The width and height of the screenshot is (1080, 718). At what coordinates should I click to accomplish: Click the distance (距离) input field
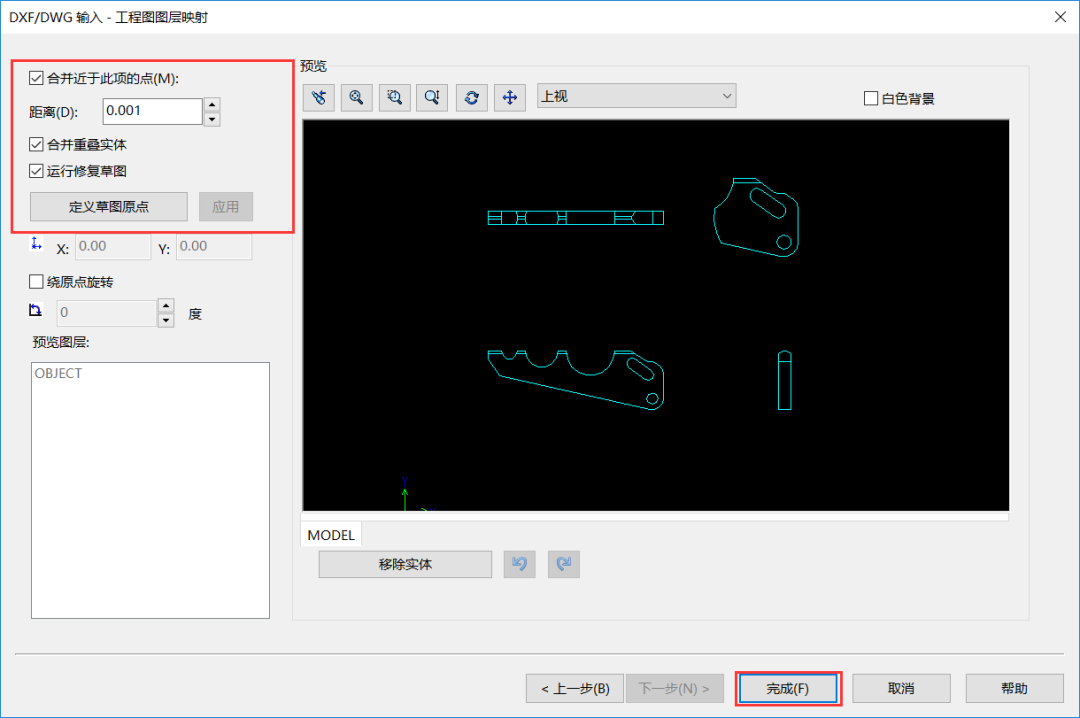[152, 111]
